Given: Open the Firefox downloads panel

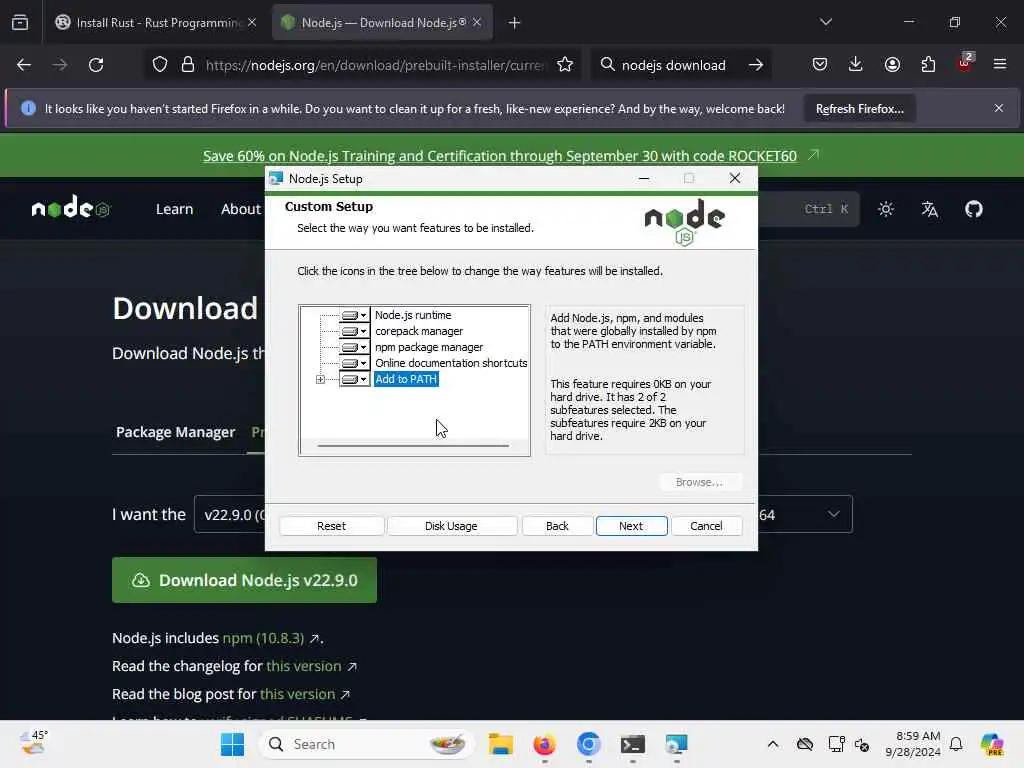Looking at the screenshot, I should 856,65.
